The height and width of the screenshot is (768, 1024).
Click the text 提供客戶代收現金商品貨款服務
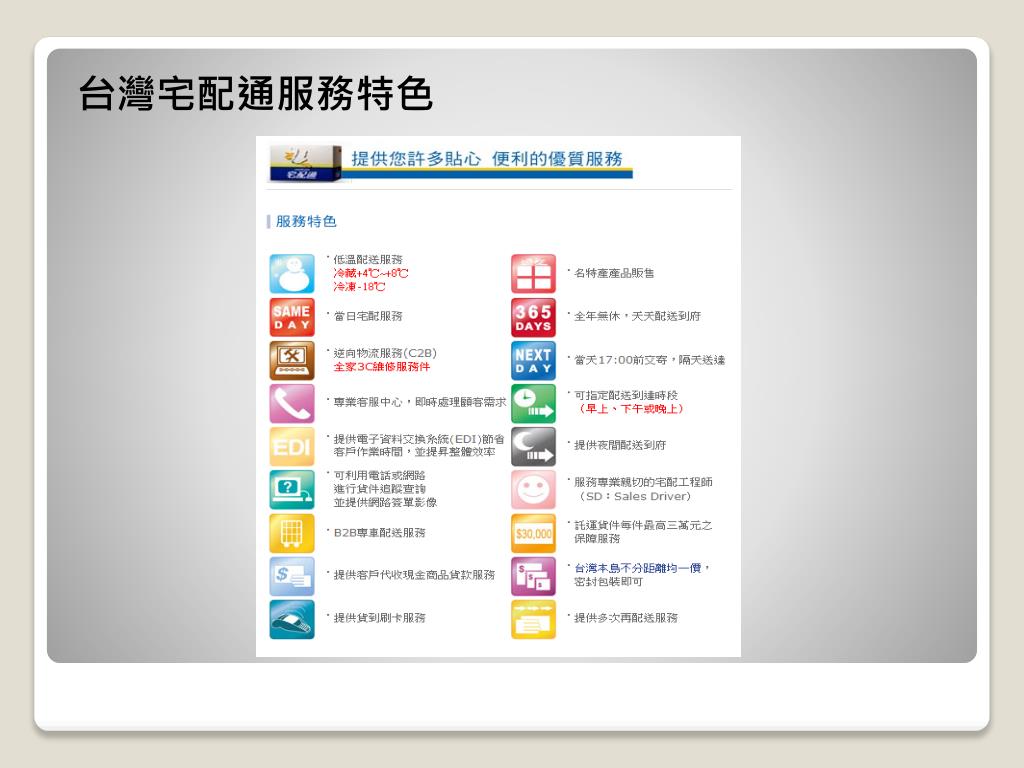[x=414, y=575]
